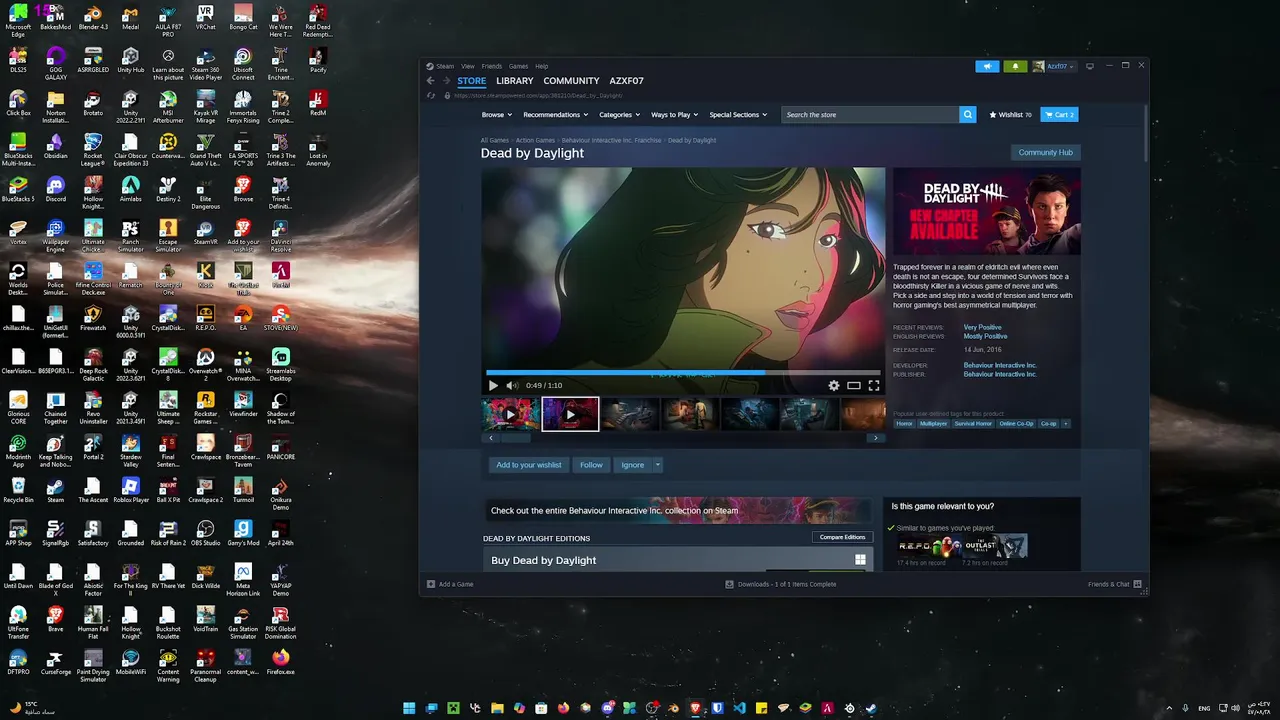Screen dimensions: 1280x720
Task: Open Roblox Player desktop shortcut
Action: (x=130, y=490)
